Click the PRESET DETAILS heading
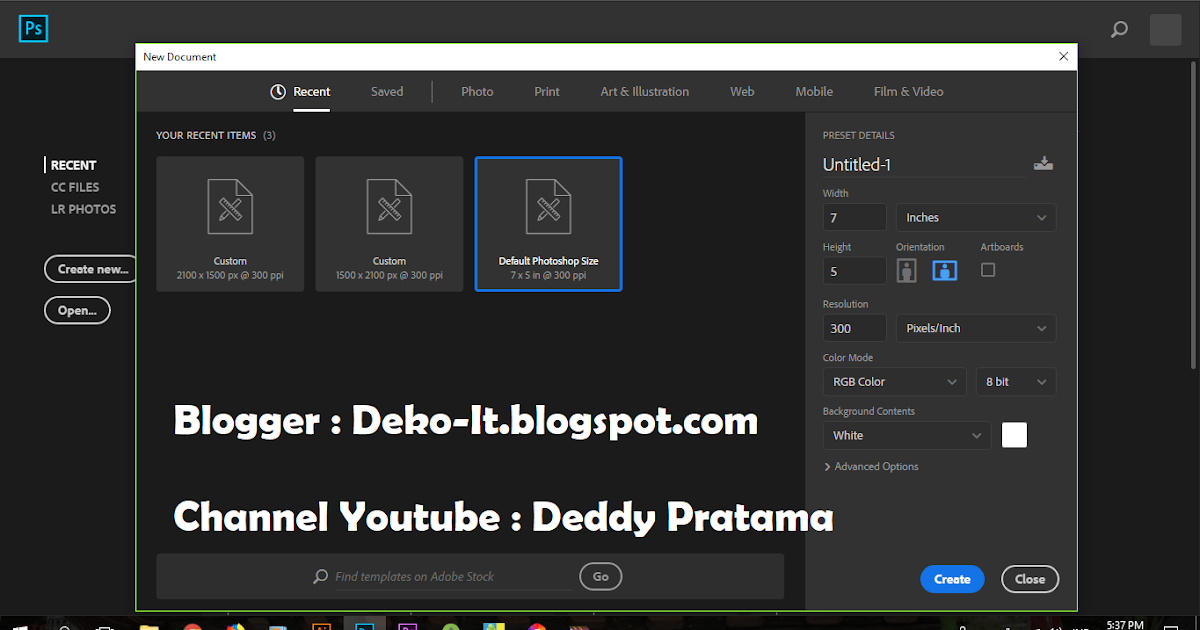 coord(859,135)
